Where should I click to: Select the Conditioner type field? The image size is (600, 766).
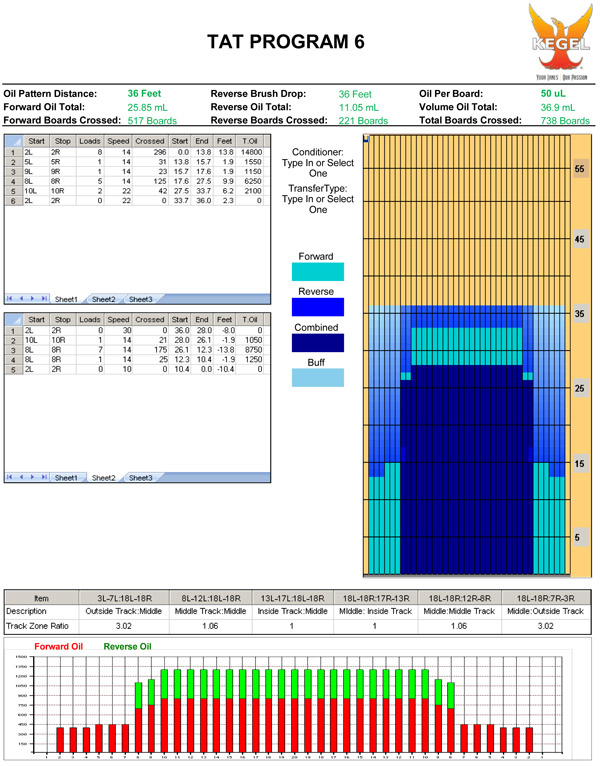[317, 160]
